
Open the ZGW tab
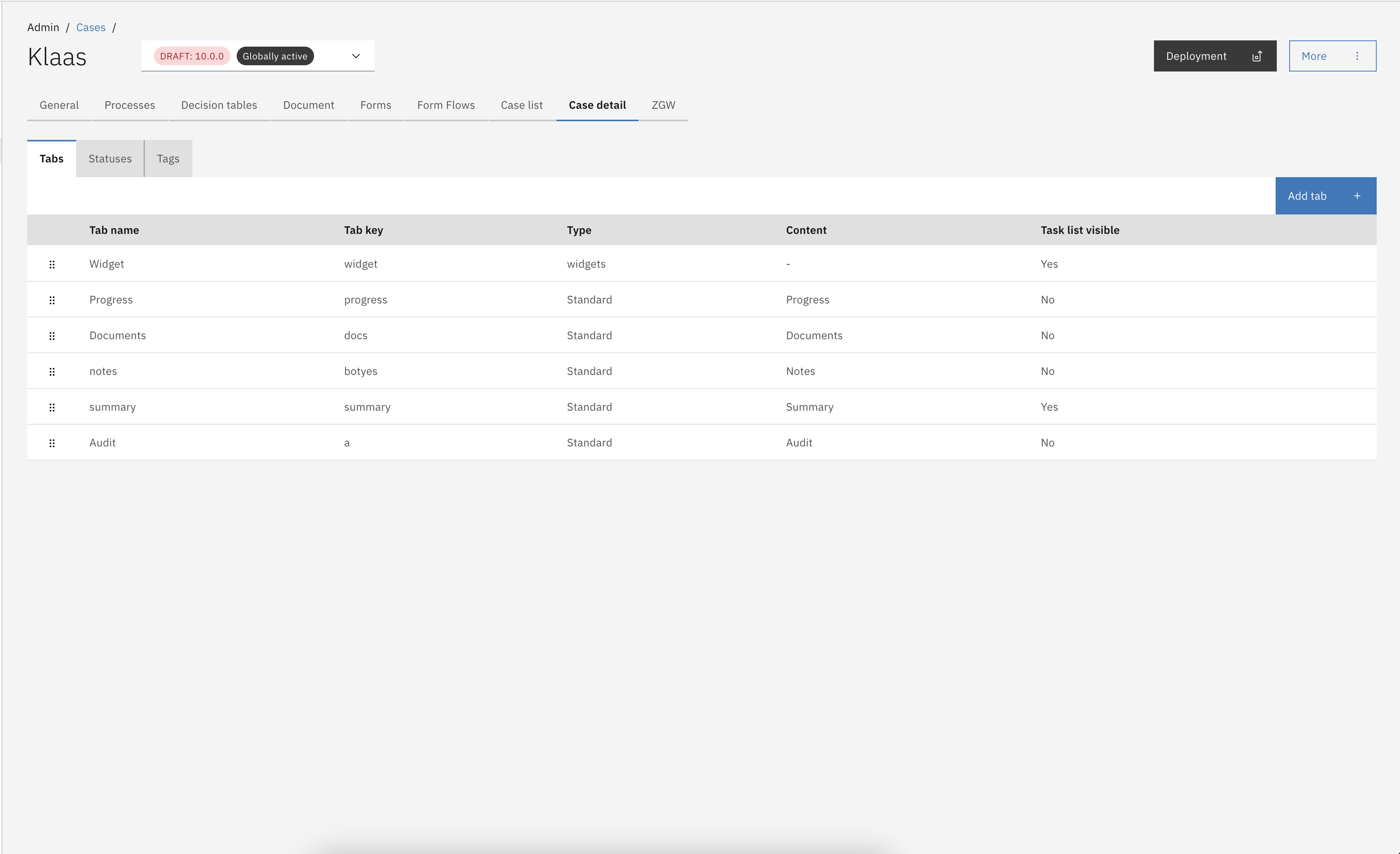663,105
